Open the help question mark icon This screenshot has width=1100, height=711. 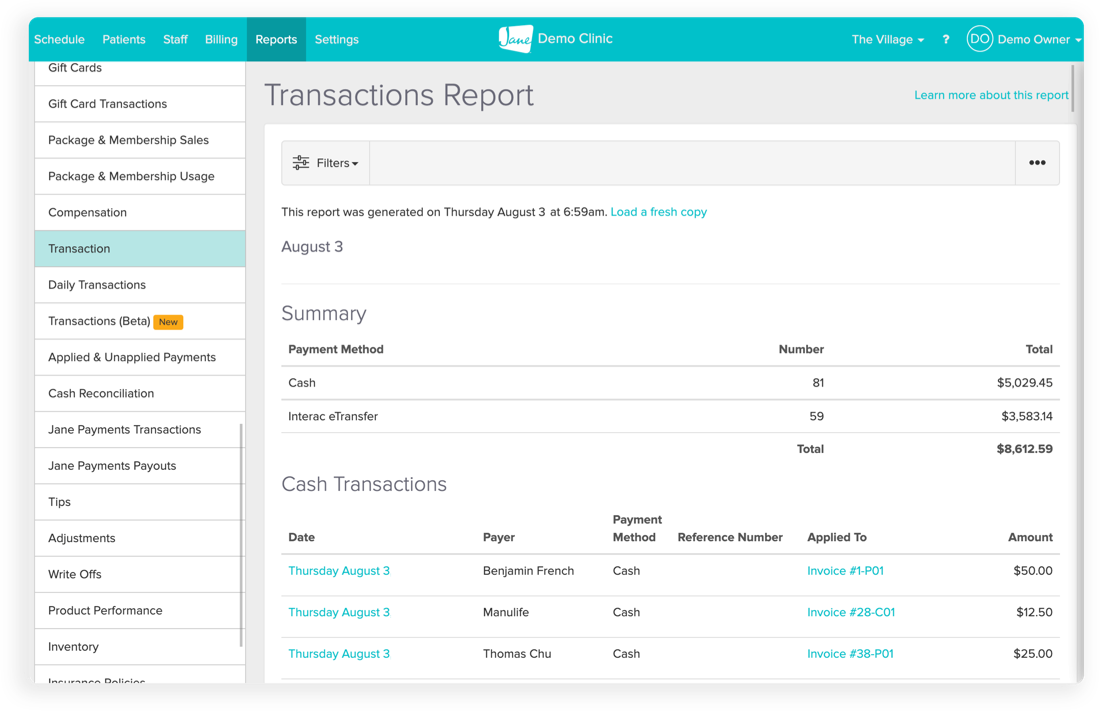(x=946, y=40)
